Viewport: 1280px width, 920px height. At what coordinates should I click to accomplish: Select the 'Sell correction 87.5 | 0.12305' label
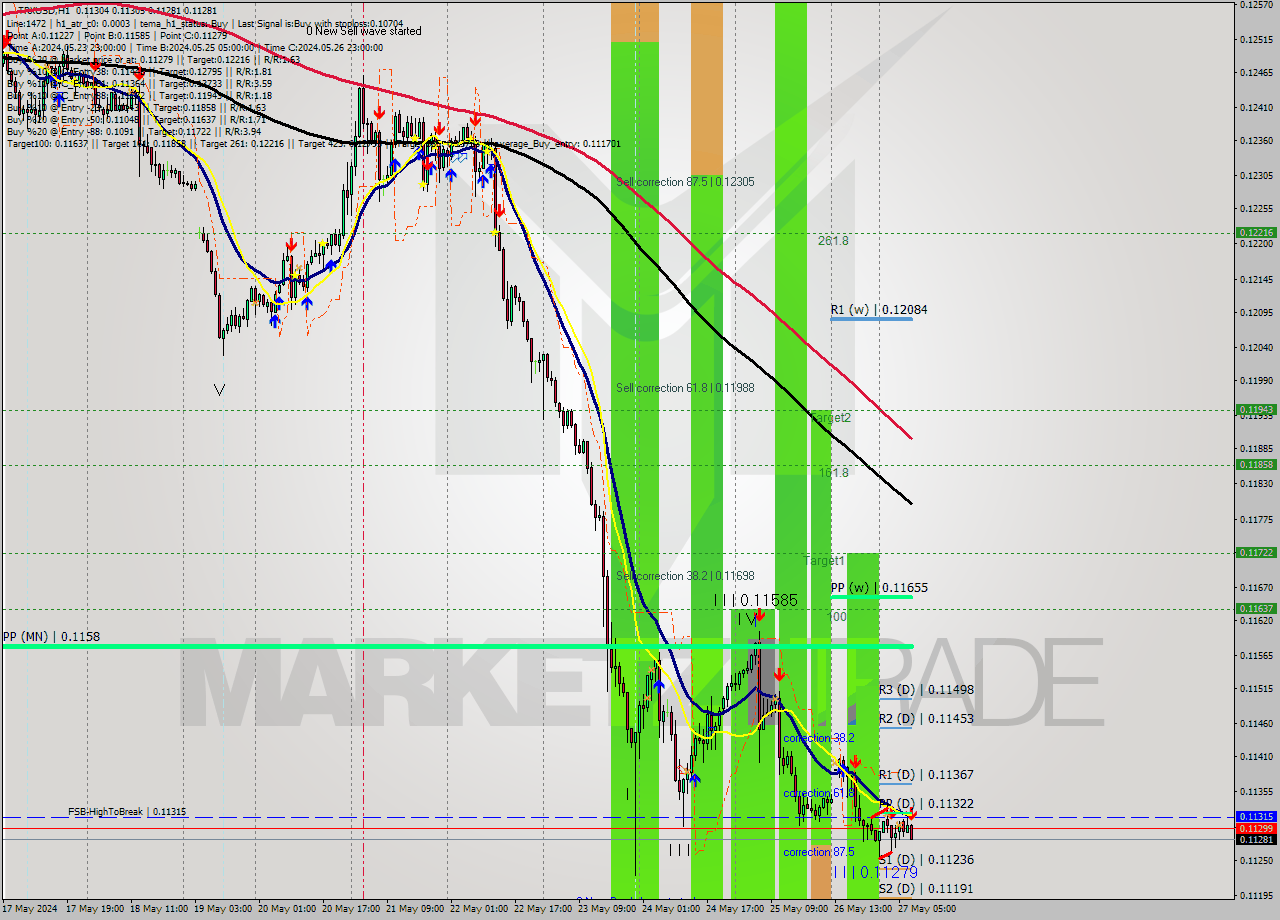pos(685,182)
